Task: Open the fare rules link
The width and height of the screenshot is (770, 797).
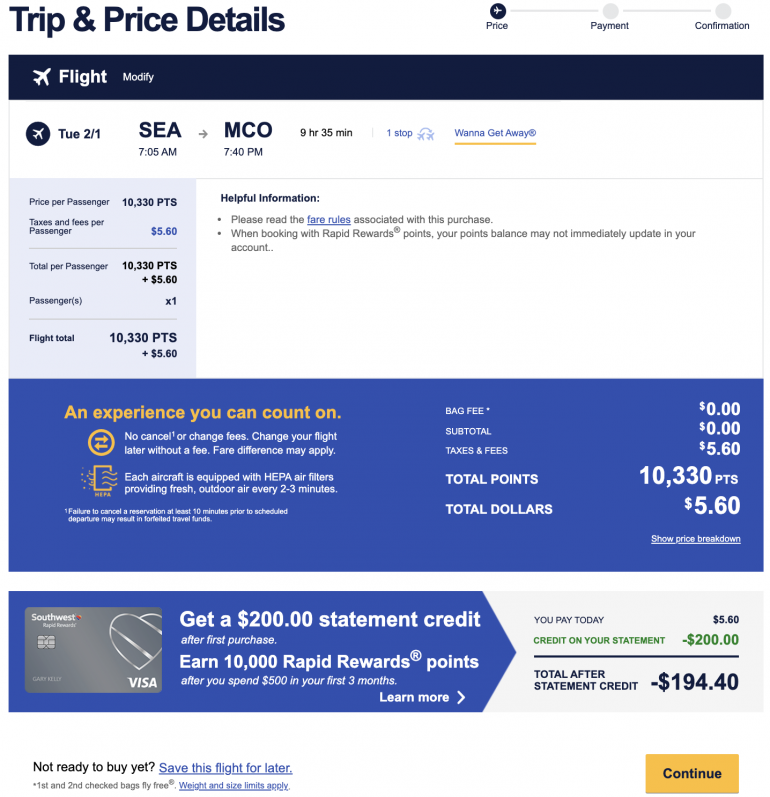Action: [x=327, y=219]
